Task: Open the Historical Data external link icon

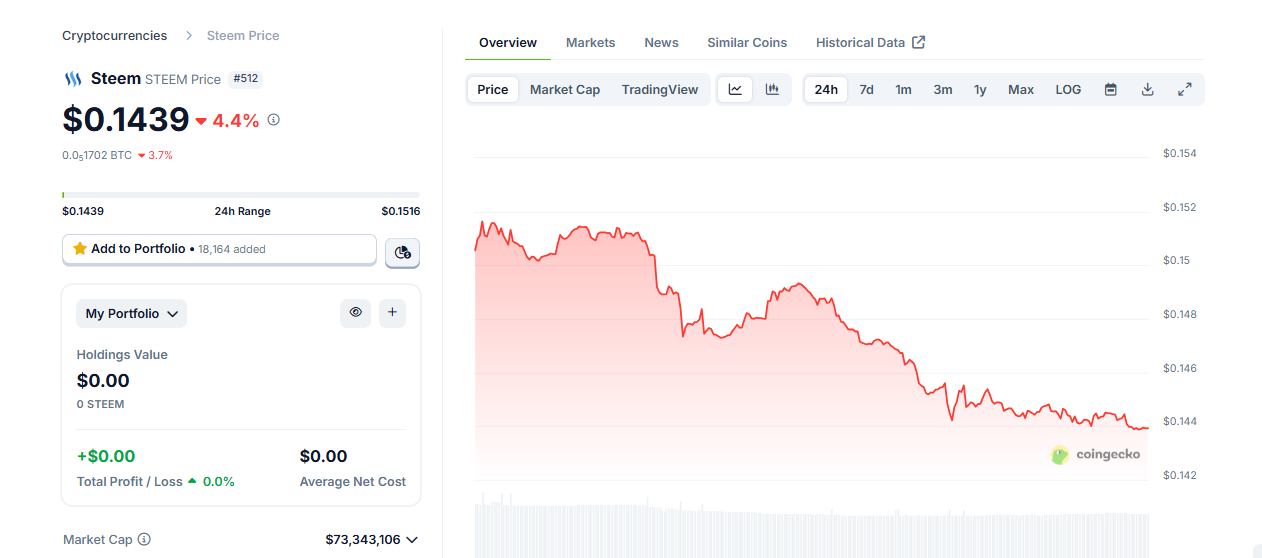Action: tap(919, 42)
